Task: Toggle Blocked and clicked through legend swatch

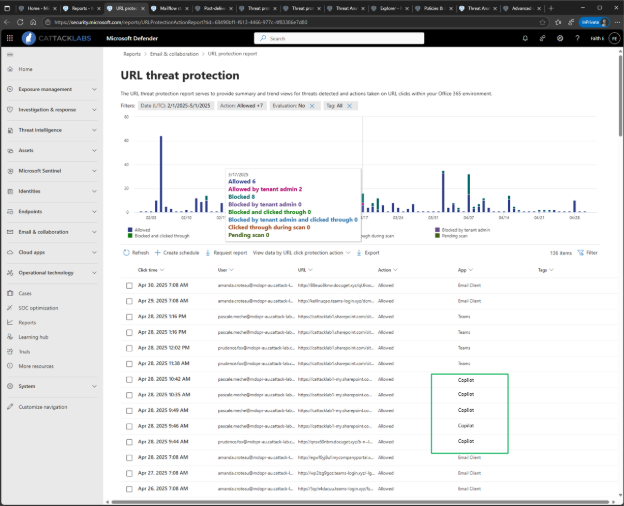Action: [x=130, y=236]
